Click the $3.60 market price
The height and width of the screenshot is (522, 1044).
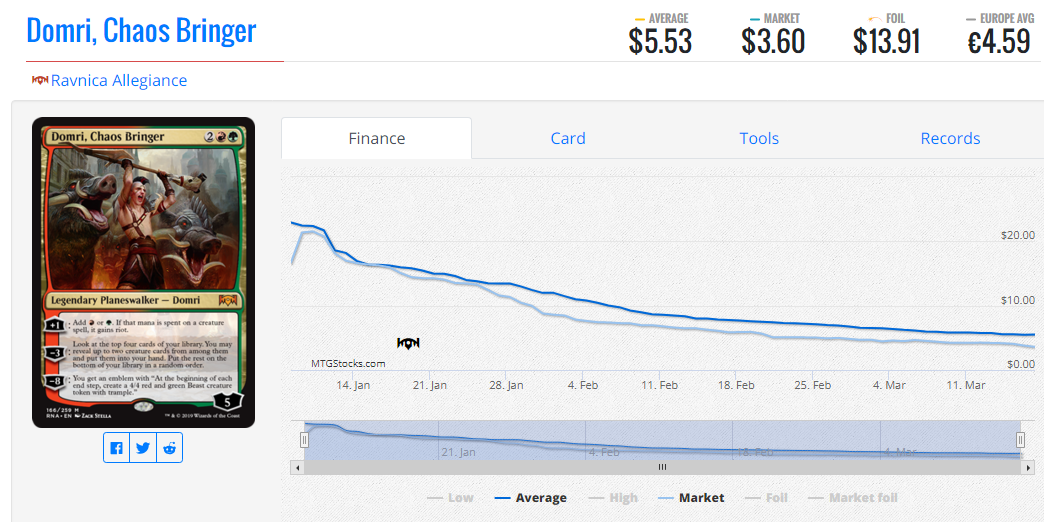click(773, 42)
